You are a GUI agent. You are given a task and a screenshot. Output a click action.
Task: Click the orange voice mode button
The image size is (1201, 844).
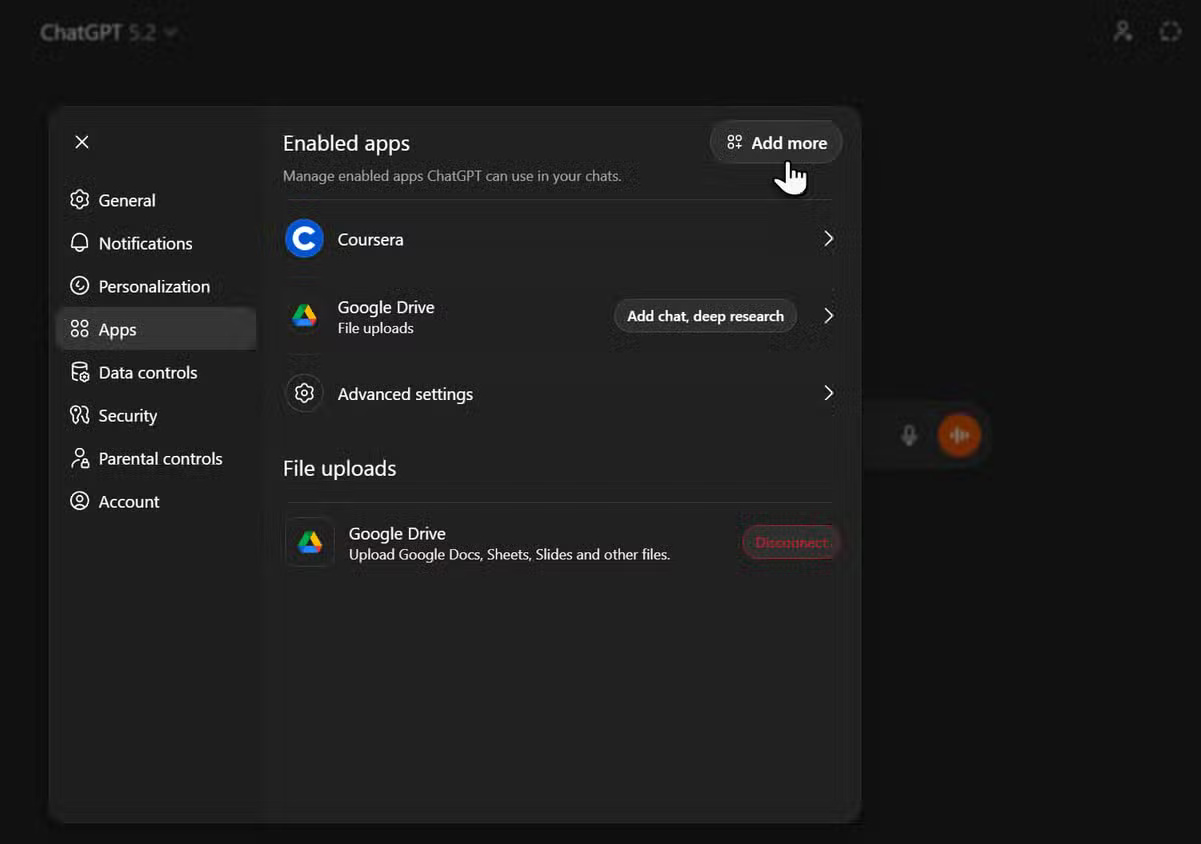coord(959,435)
